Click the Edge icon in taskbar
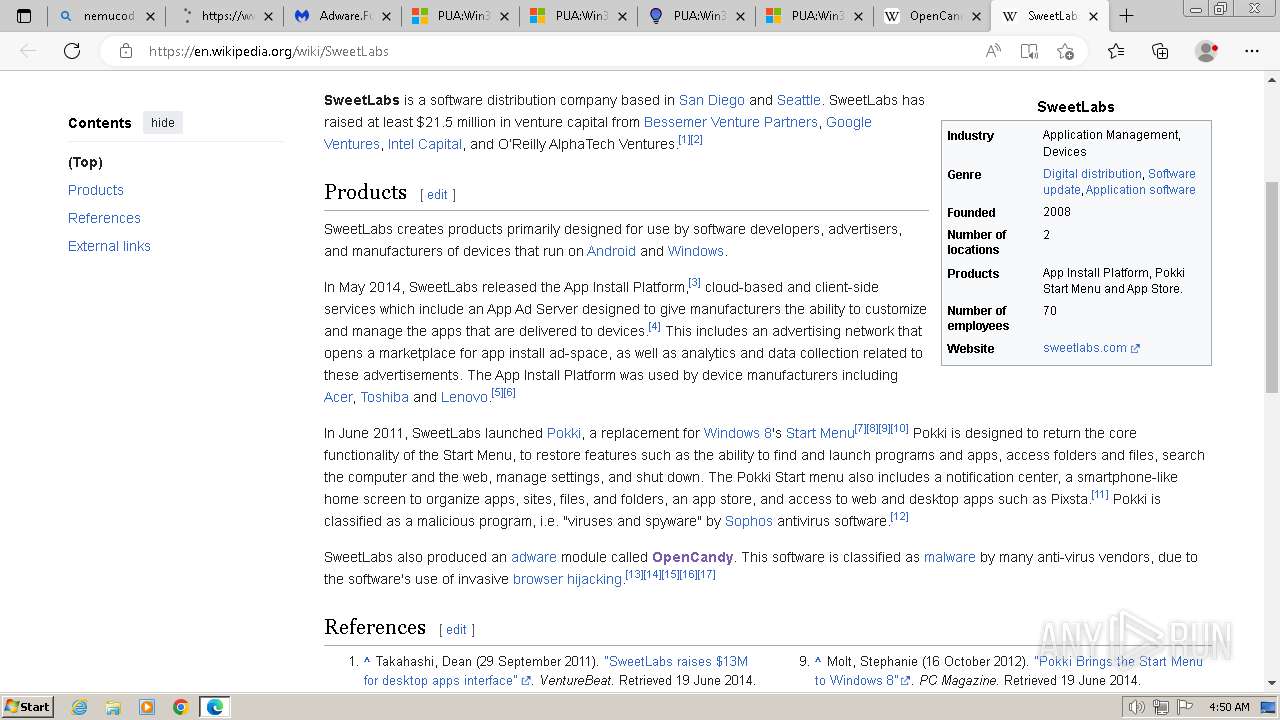The image size is (1280, 720). click(x=215, y=707)
